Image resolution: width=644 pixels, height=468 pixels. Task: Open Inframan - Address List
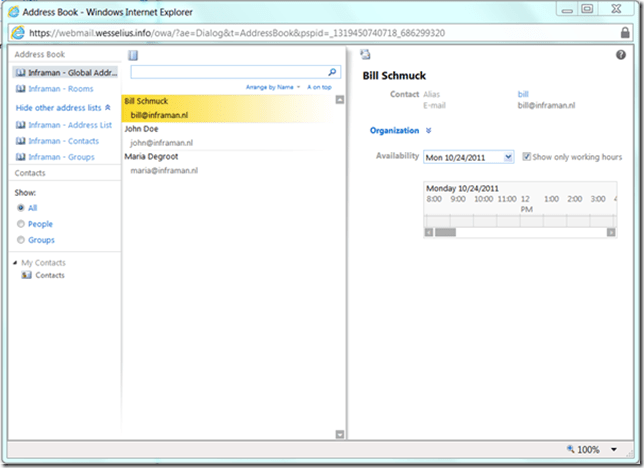coord(69,125)
